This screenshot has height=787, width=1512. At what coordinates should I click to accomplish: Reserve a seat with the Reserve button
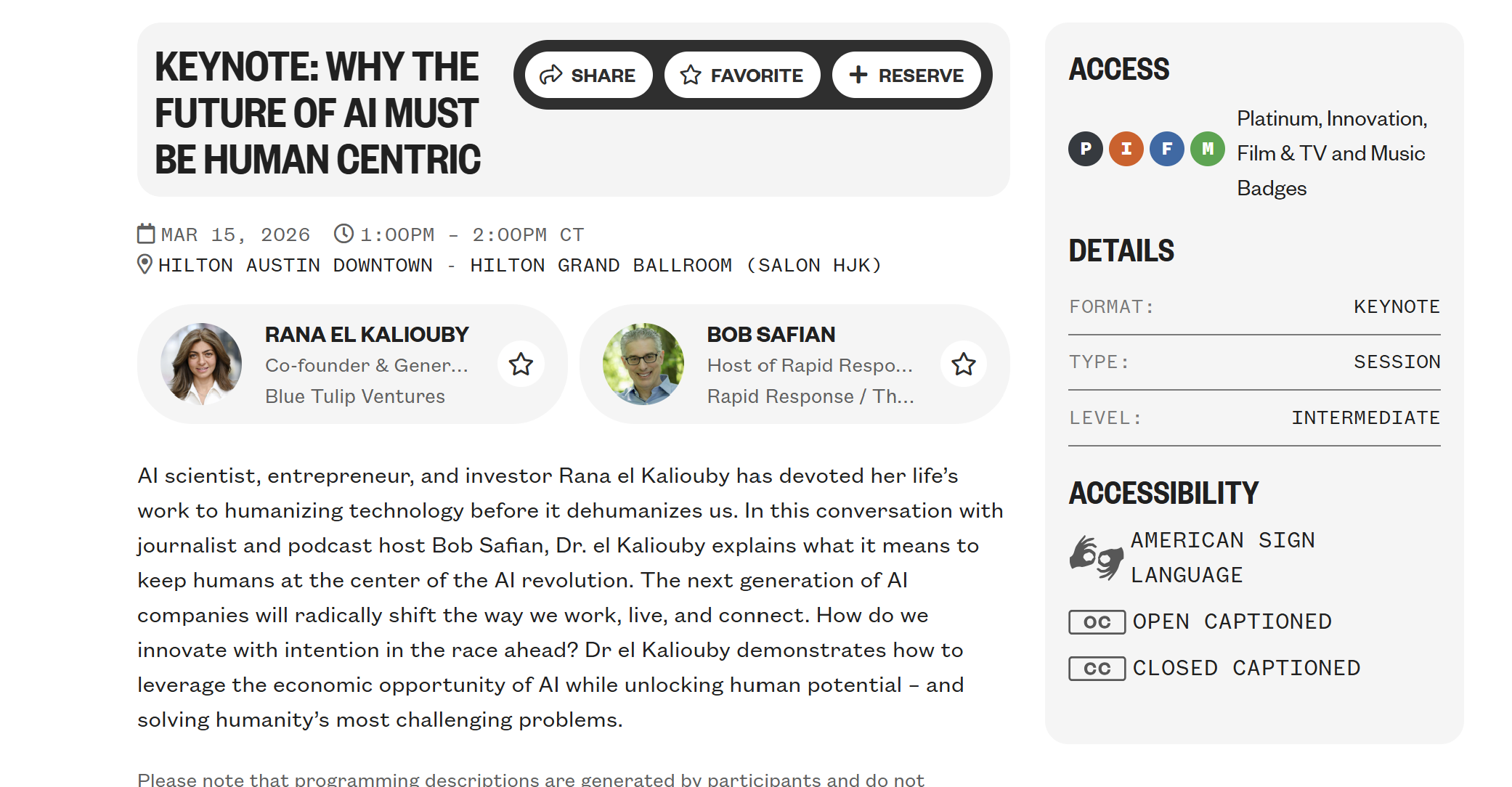click(906, 76)
